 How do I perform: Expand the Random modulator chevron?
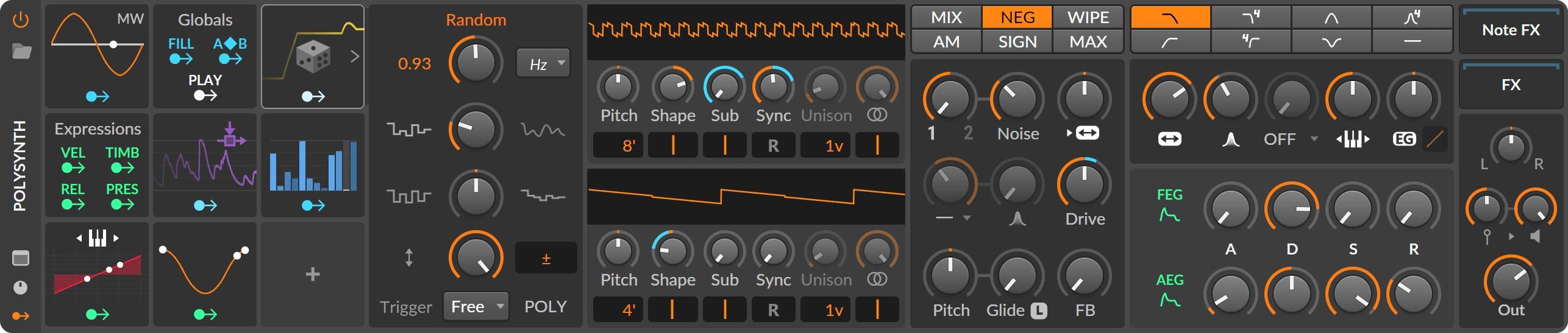pyautogui.click(x=354, y=57)
